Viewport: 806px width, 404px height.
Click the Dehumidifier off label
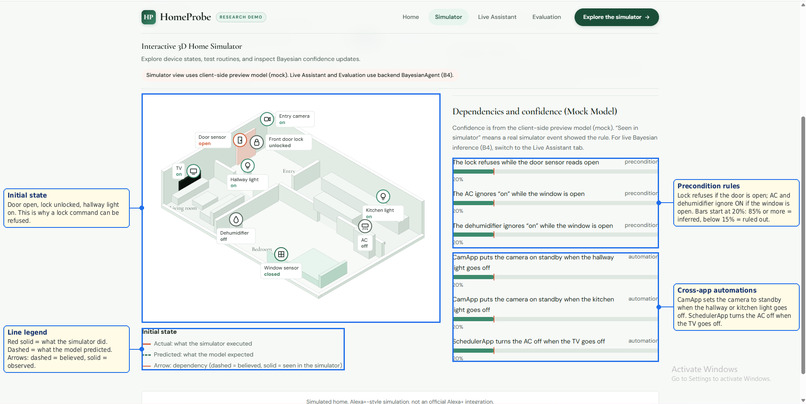click(x=236, y=236)
